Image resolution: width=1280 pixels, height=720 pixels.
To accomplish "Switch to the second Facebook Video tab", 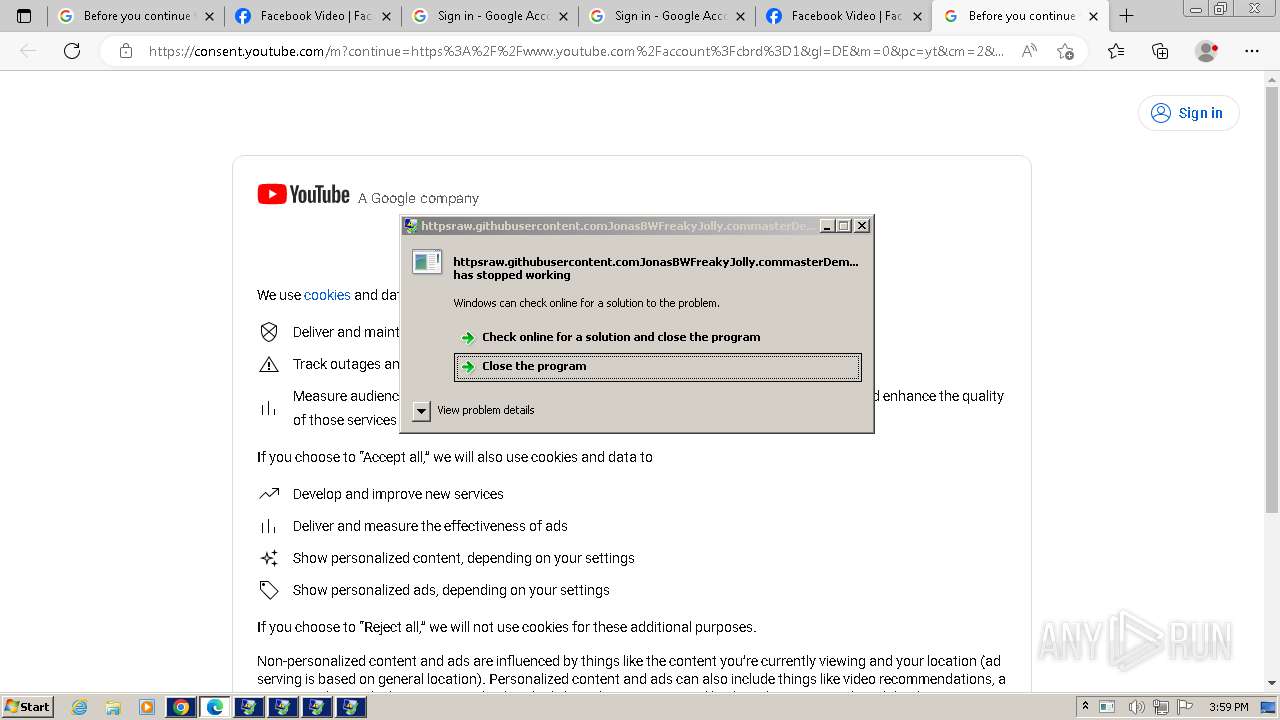I will point(844,16).
